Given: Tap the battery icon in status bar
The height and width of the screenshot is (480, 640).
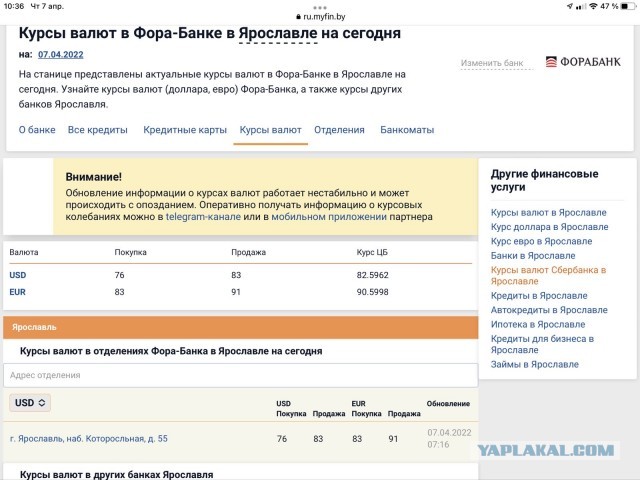Looking at the screenshot, I should [627, 6].
